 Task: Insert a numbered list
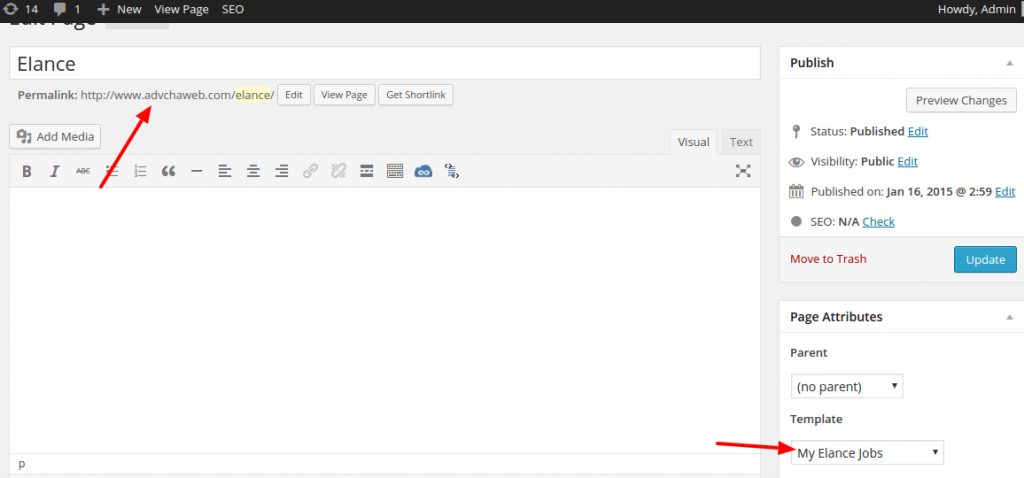[140, 171]
